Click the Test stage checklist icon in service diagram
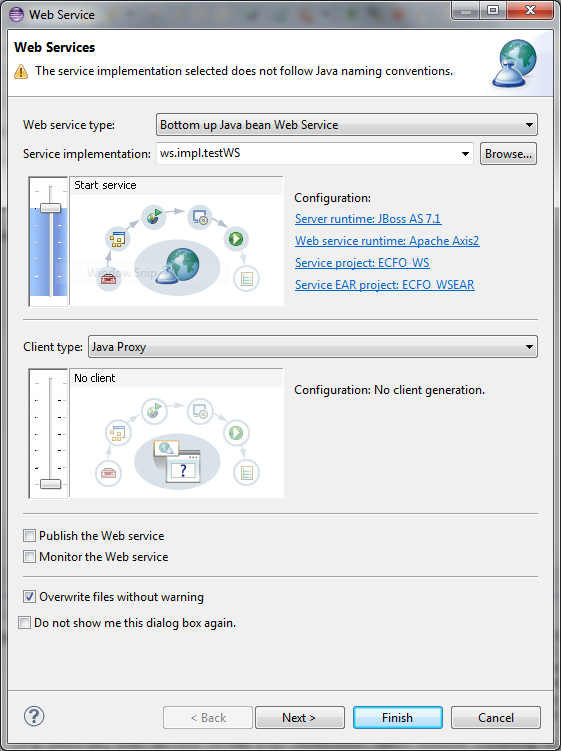This screenshot has height=751, width=561. (246, 279)
